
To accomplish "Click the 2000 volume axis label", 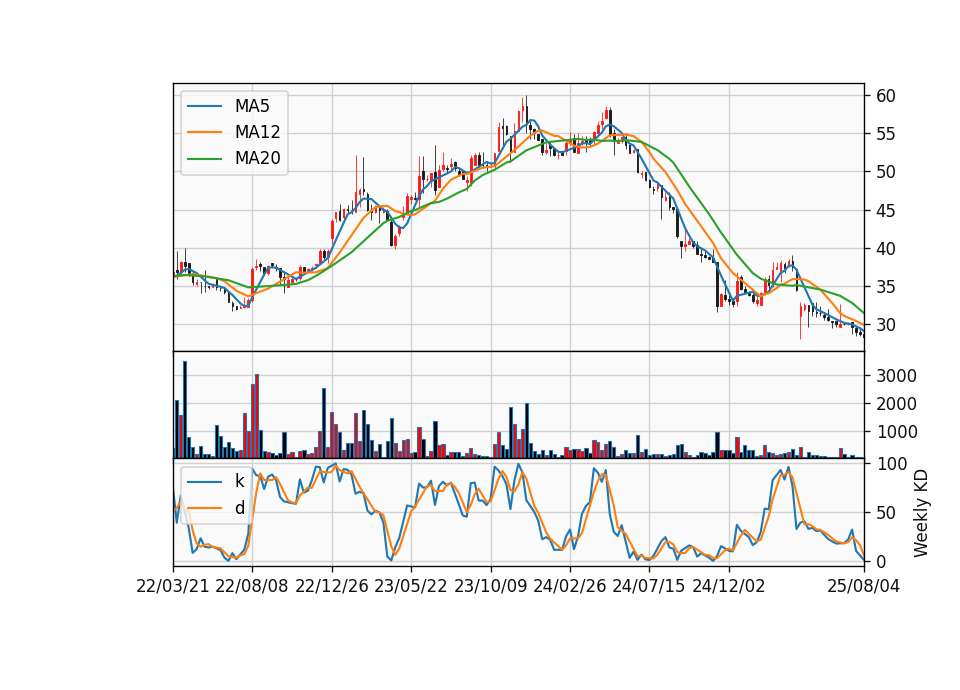I will point(896,404).
